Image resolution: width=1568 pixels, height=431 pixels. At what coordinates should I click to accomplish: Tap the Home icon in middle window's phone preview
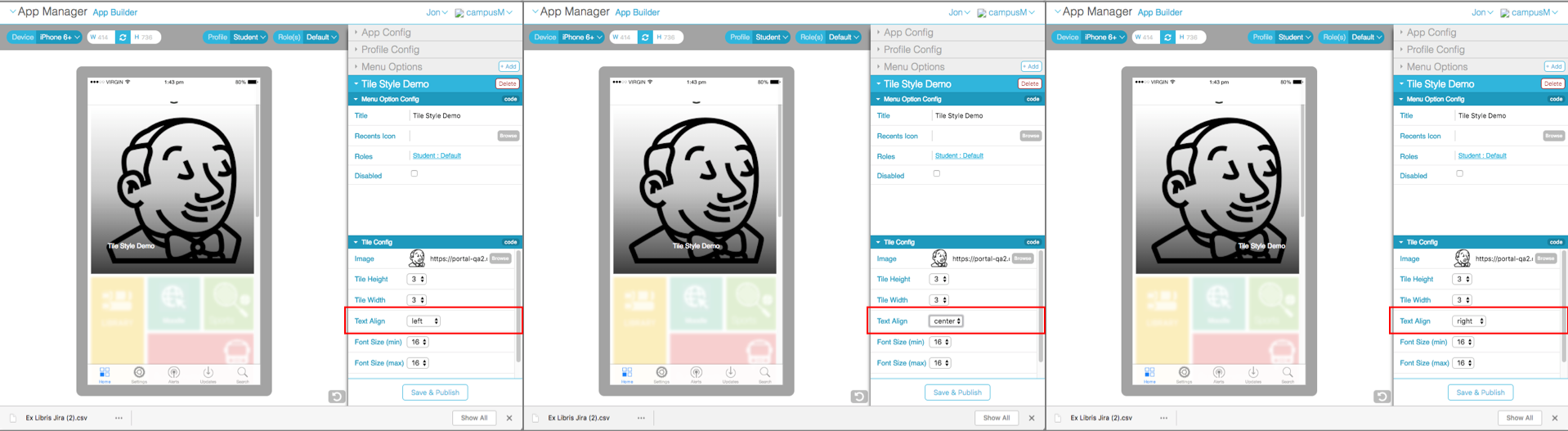(627, 375)
